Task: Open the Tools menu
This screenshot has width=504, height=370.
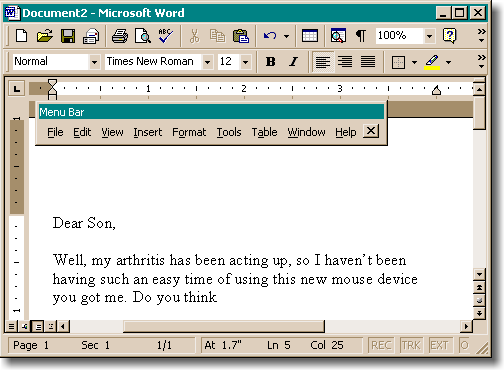Action: pyautogui.click(x=229, y=132)
